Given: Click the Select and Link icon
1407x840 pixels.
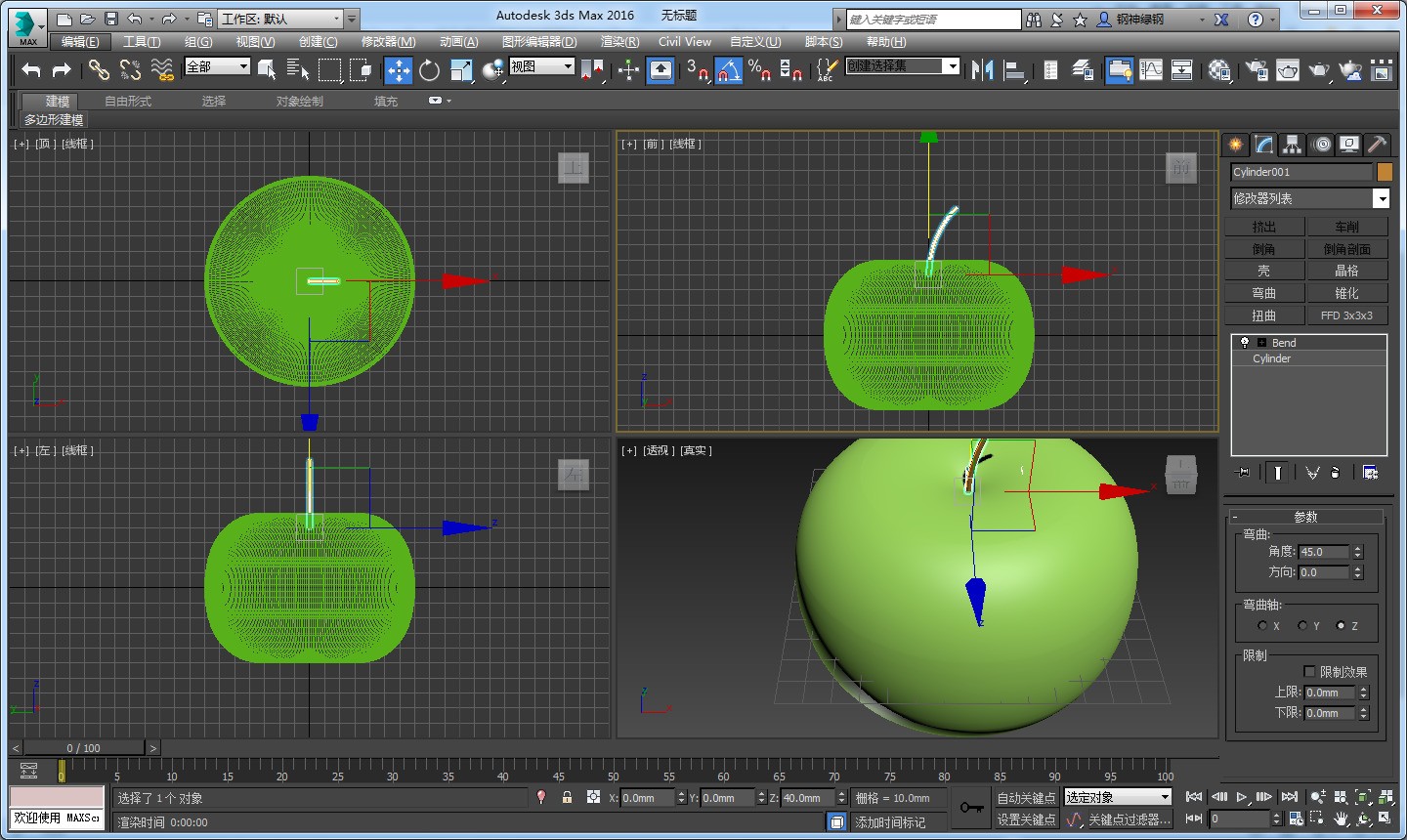Looking at the screenshot, I should click(x=98, y=69).
